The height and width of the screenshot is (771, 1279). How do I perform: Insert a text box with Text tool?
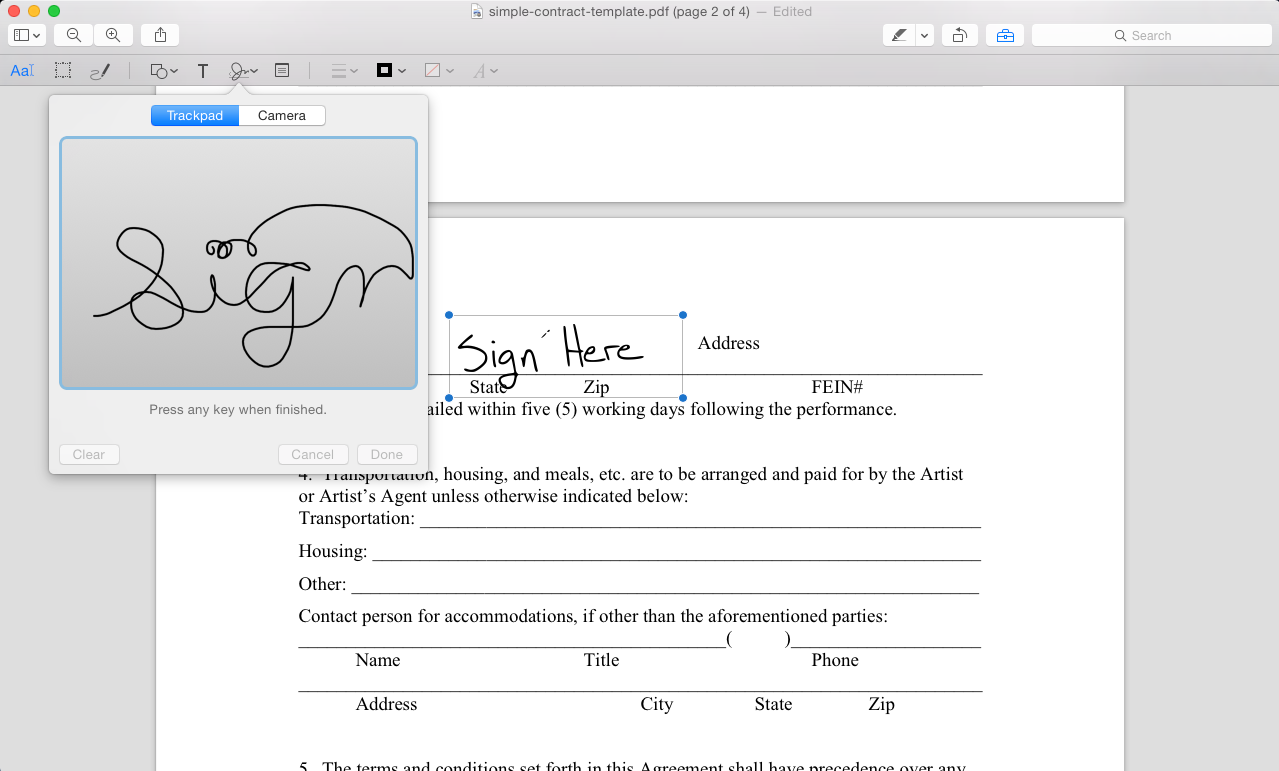coord(203,71)
